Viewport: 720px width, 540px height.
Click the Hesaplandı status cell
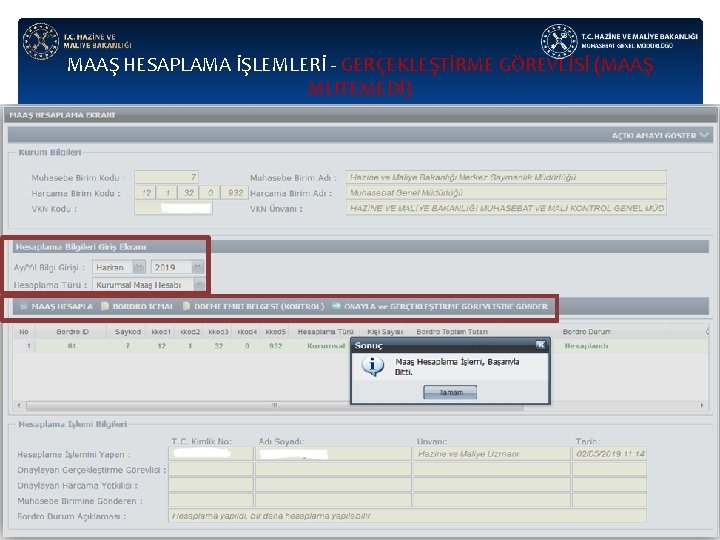pos(586,346)
